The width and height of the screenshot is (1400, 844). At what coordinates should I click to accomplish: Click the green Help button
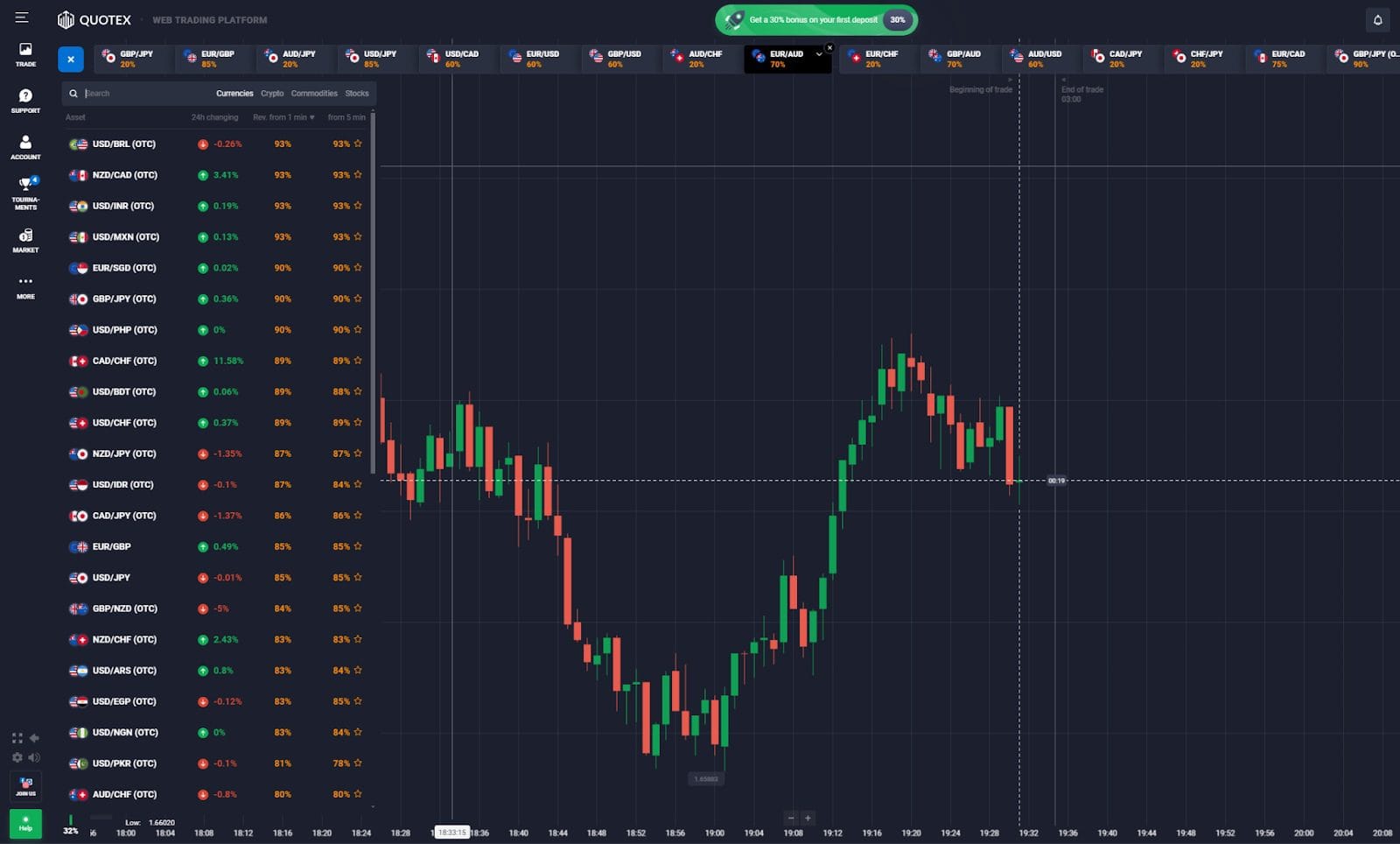(x=25, y=824)
